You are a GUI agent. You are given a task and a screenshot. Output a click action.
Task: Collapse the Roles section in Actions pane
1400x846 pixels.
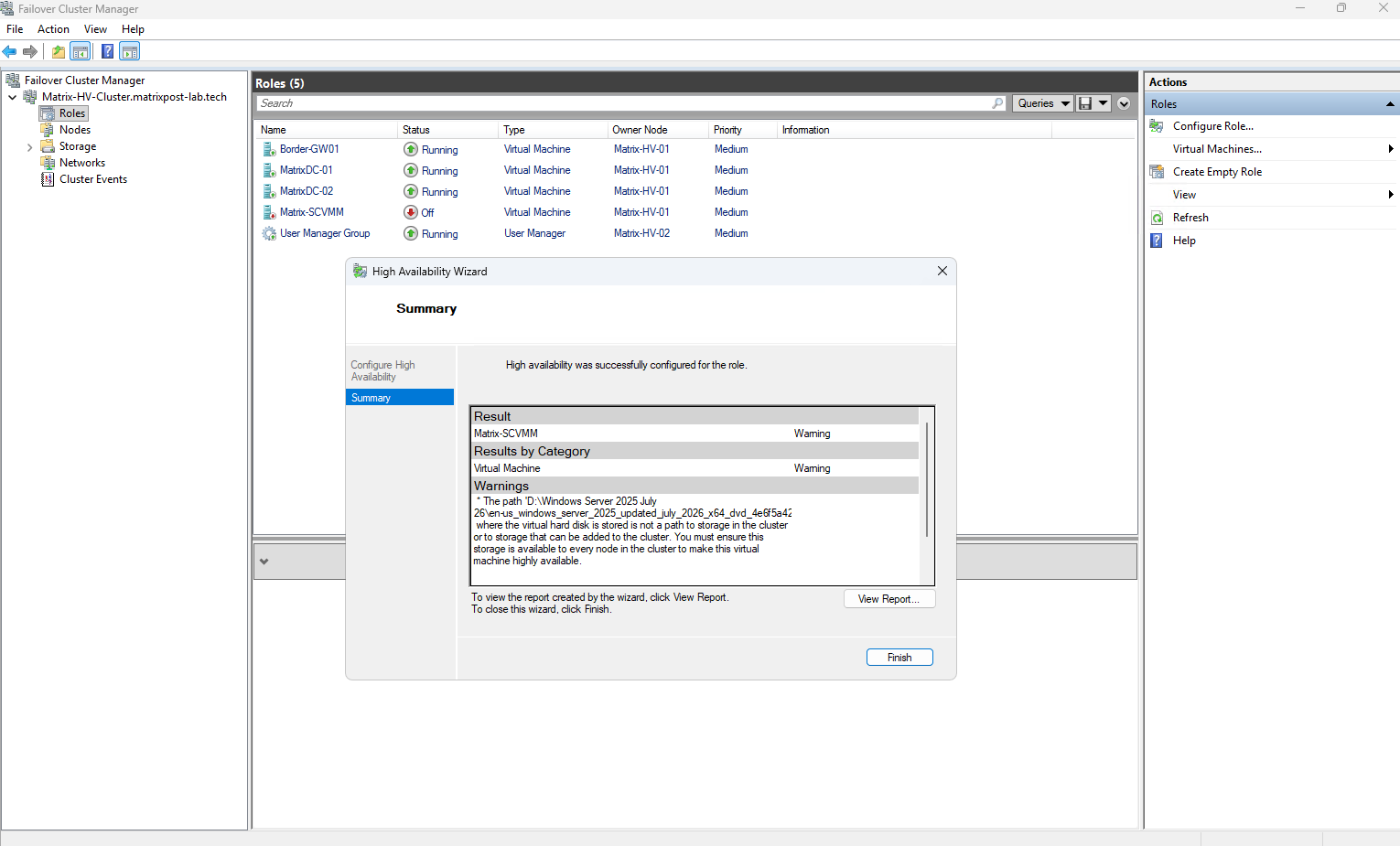coord(1390,104)
